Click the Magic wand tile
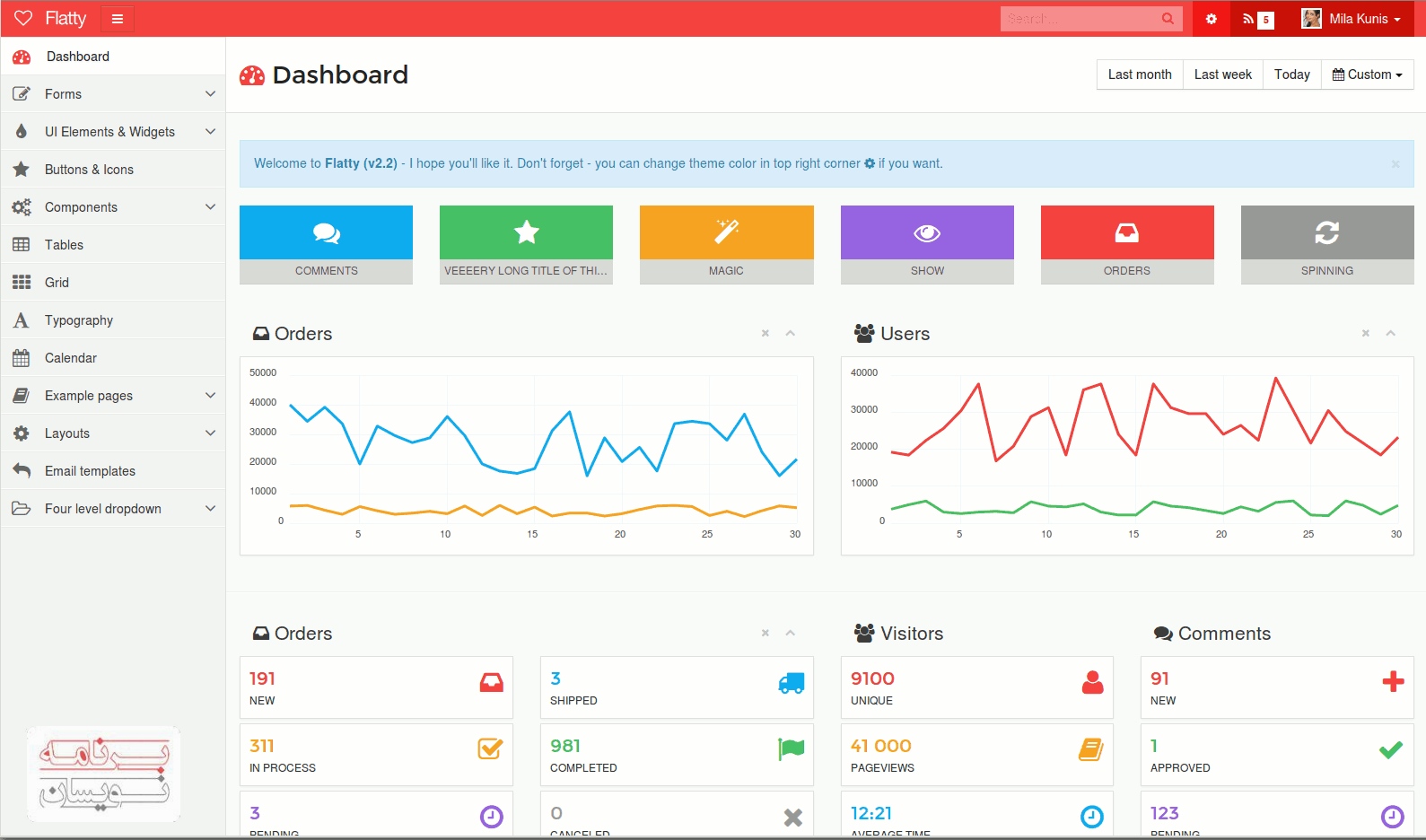Image resolution: width=1426 pixels, height=840 pixels. click(x=726, y=233)
